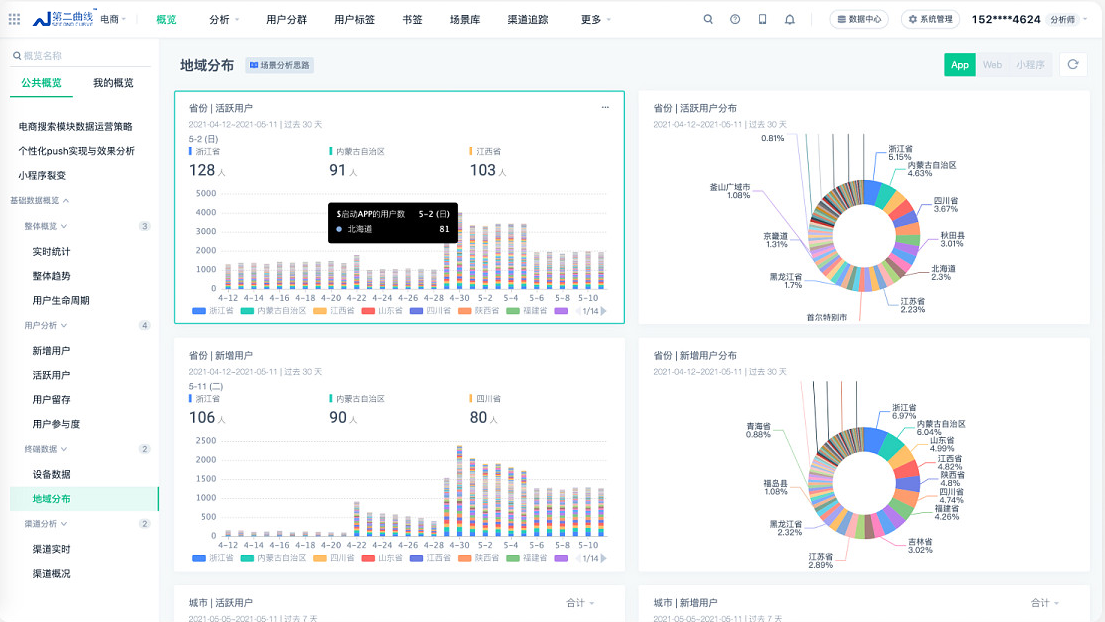Image resolution: width=1105 pixels, height=622 pixels.
Task: Toggle 浙江省 legend series in 活跃用户 chart
Action: pyautogui.click(x=211, y=311)
